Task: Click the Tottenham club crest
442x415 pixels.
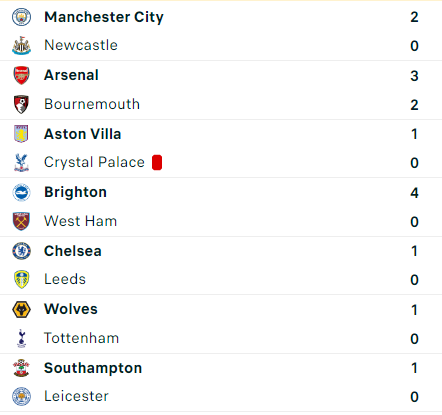Action: click(21, 338)
